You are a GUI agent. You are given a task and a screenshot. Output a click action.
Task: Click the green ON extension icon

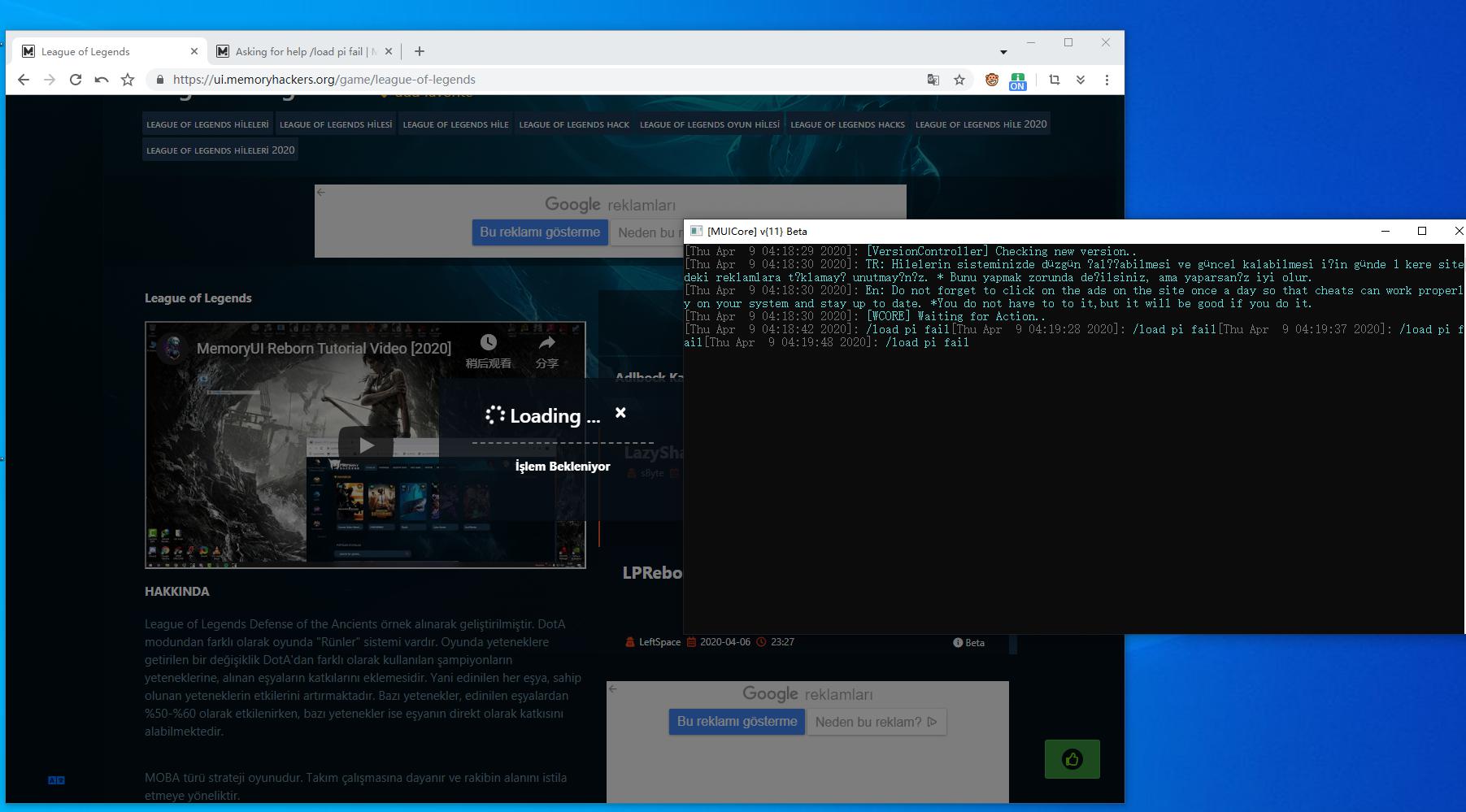[x=1017, y=80]
